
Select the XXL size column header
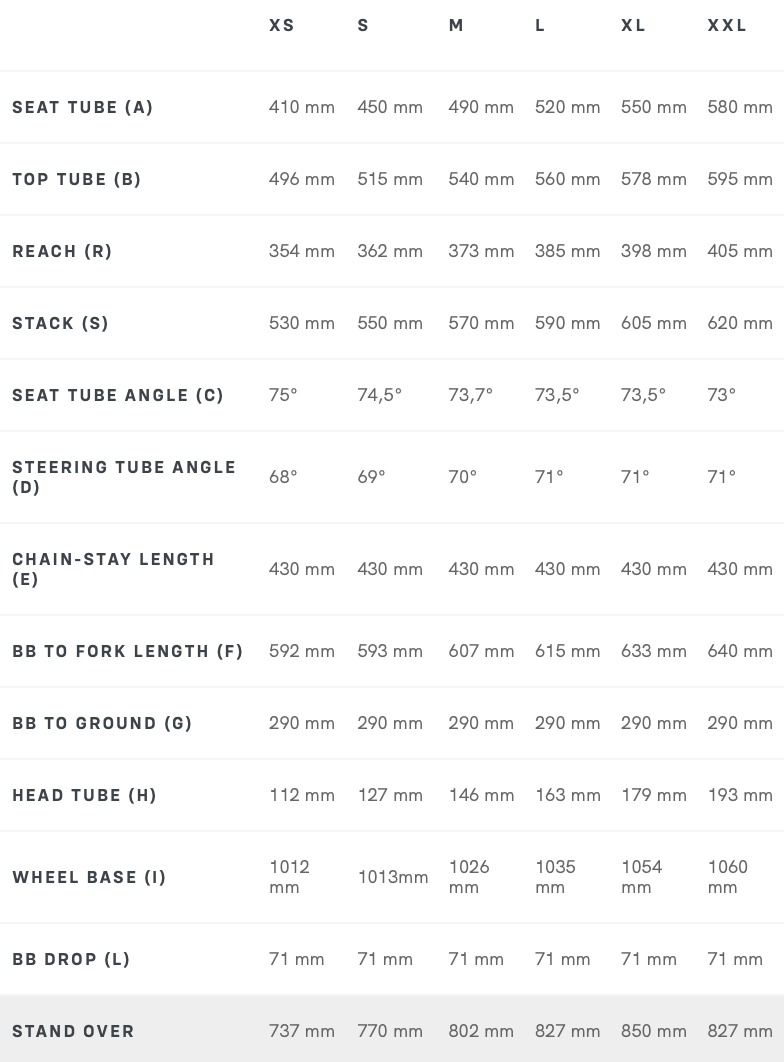point(727,26)
